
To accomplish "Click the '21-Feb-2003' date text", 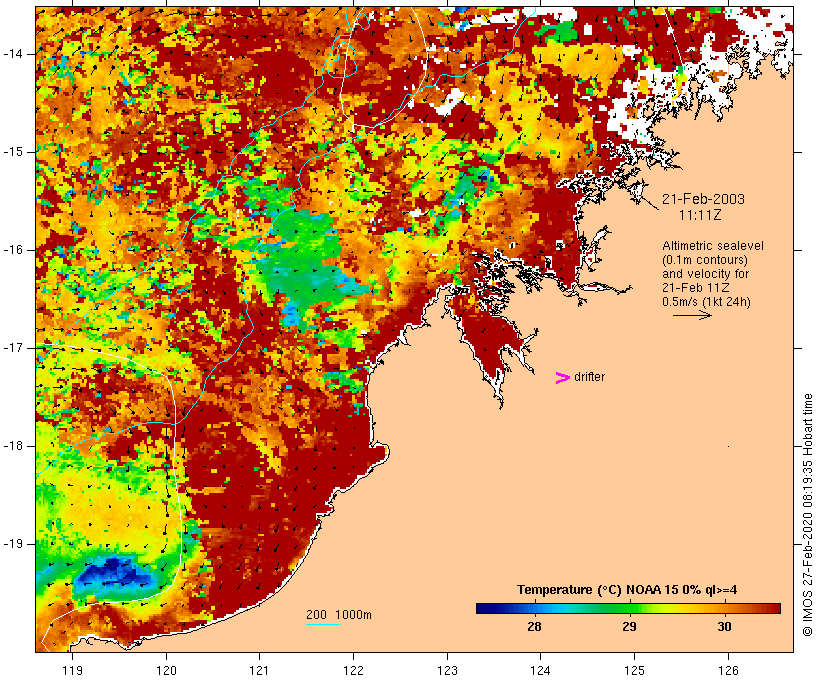I will 703,199.
